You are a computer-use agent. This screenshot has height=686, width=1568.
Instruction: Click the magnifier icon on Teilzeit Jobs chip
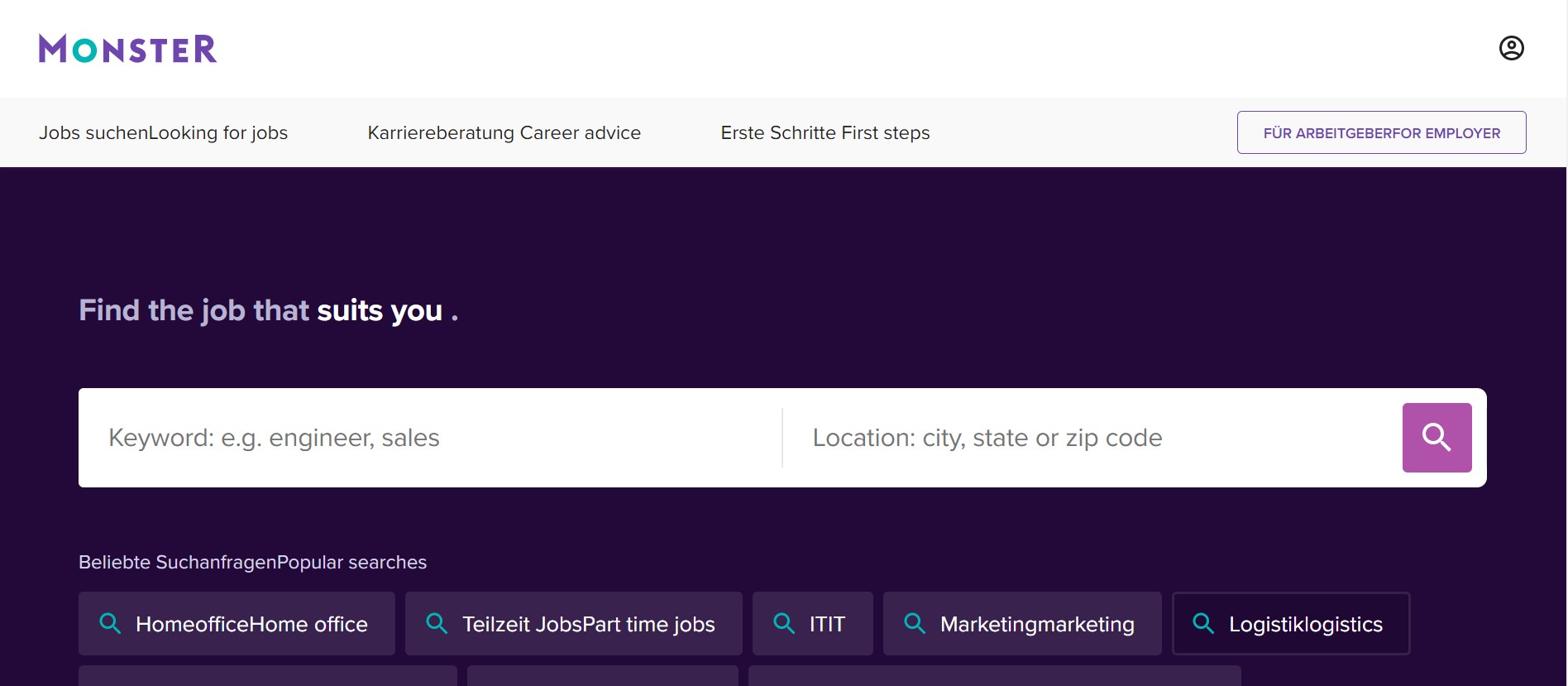tap(437, 623)
